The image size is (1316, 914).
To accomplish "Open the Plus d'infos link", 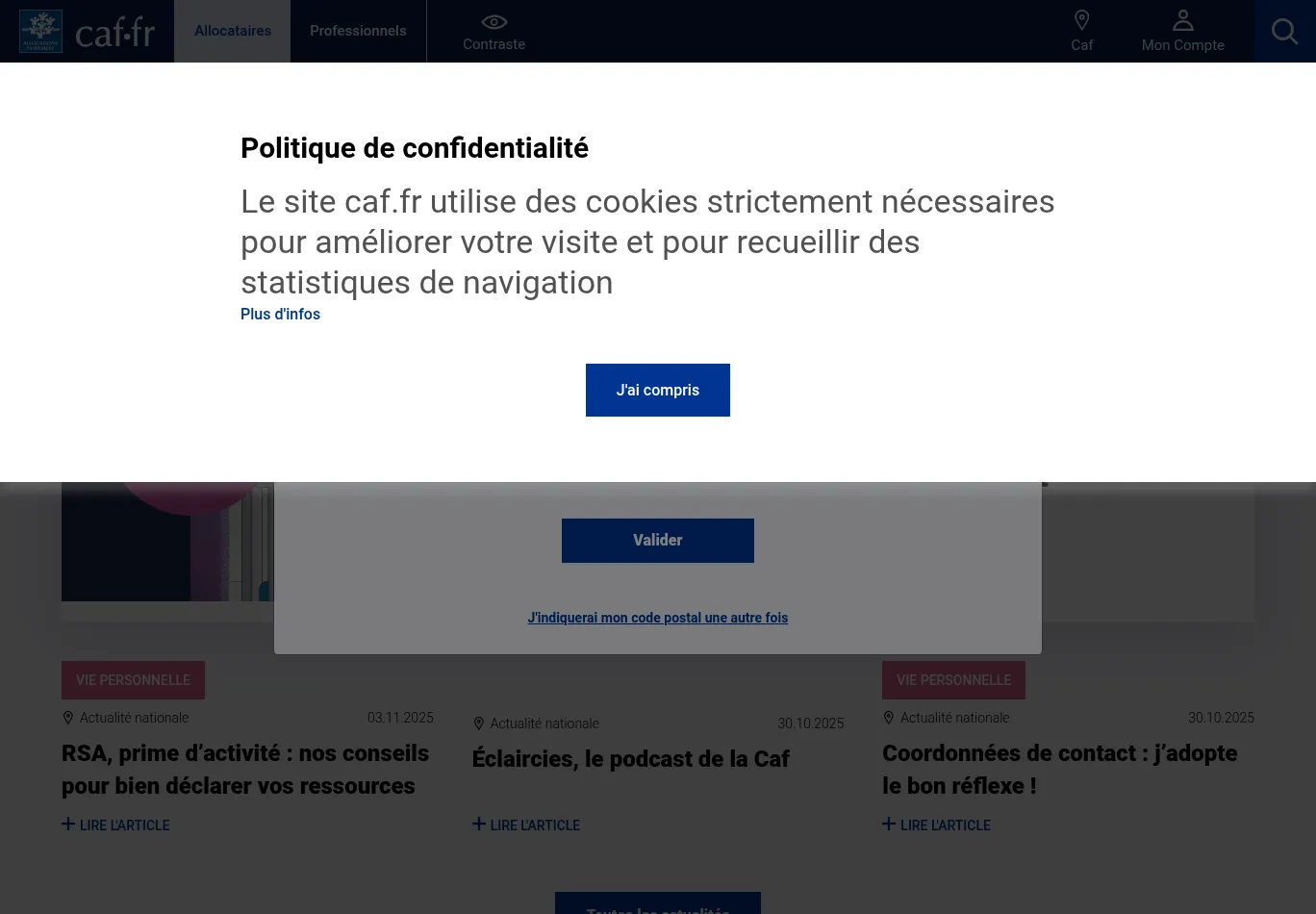I will point(280,315).
